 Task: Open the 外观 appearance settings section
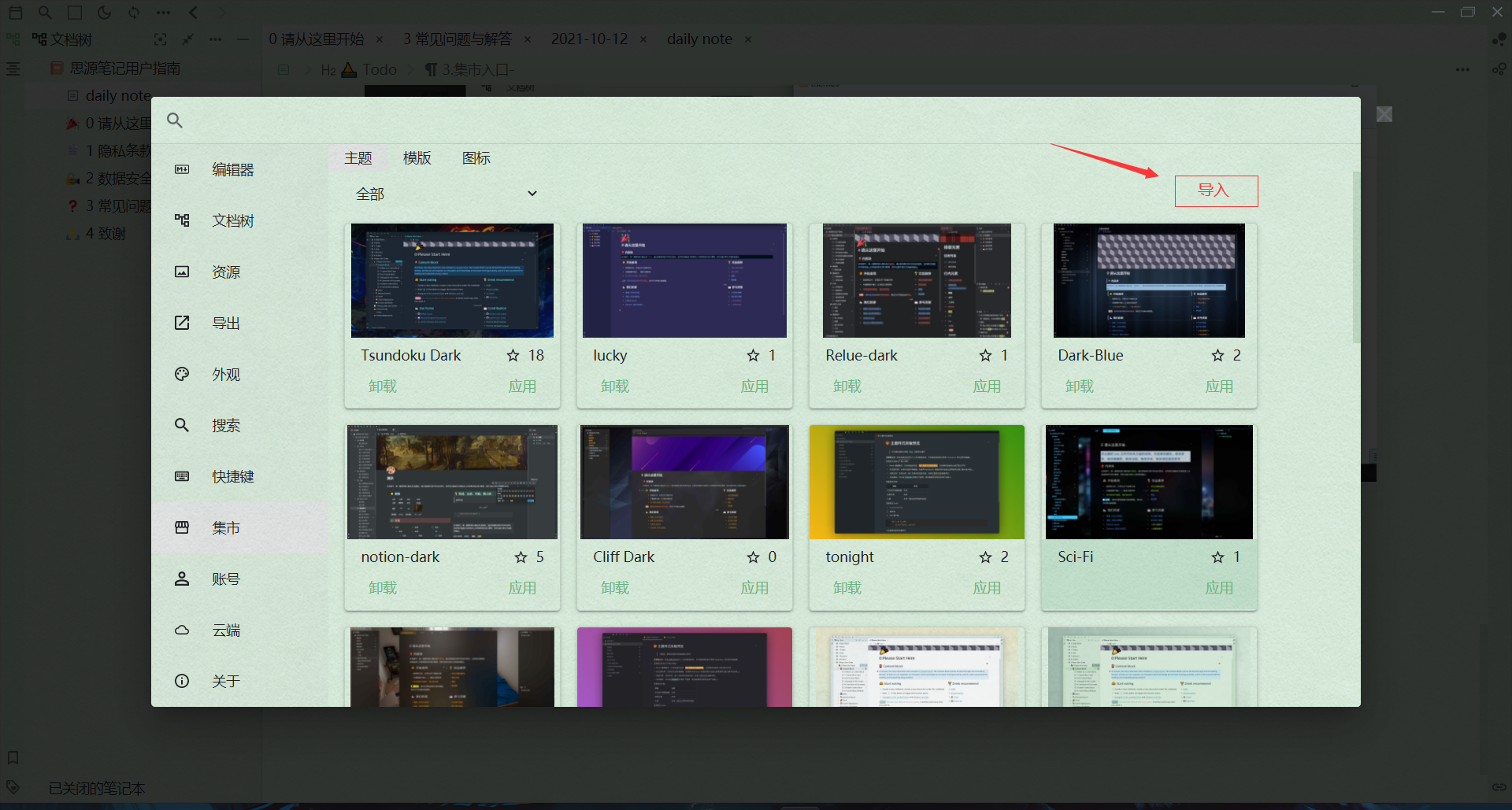[x=225, y=375]
